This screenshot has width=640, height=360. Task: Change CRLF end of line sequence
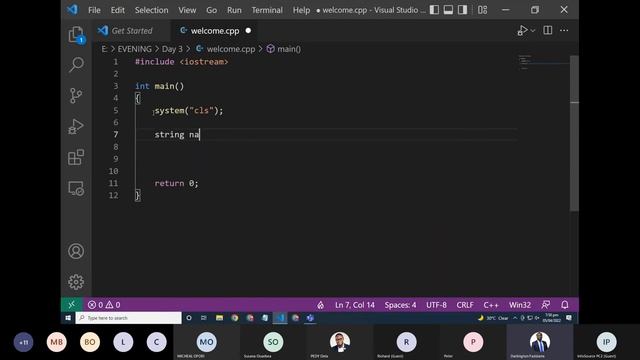(x=465, y=305)
